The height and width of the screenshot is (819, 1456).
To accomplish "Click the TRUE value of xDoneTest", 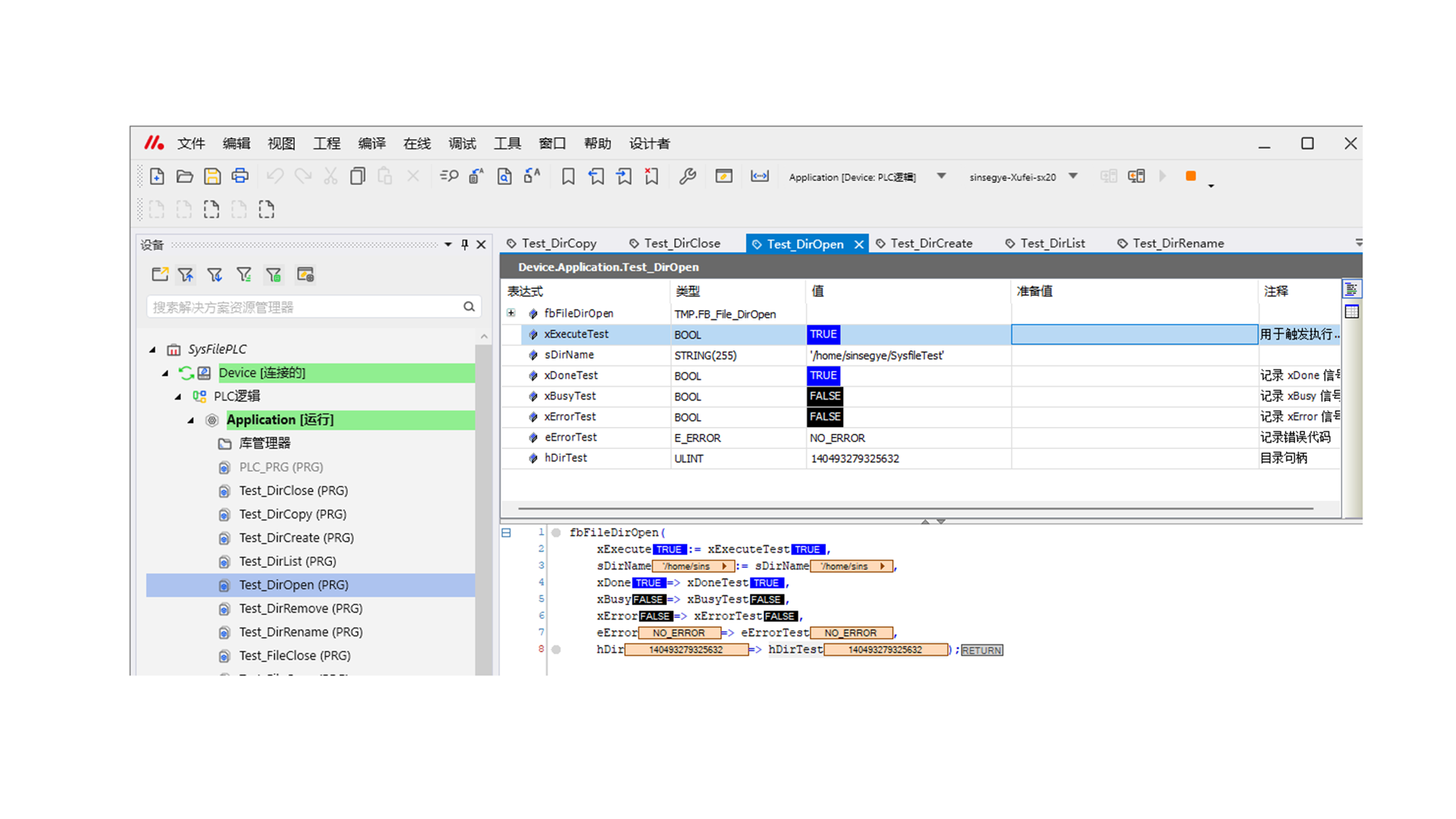I will click(823, 375).
